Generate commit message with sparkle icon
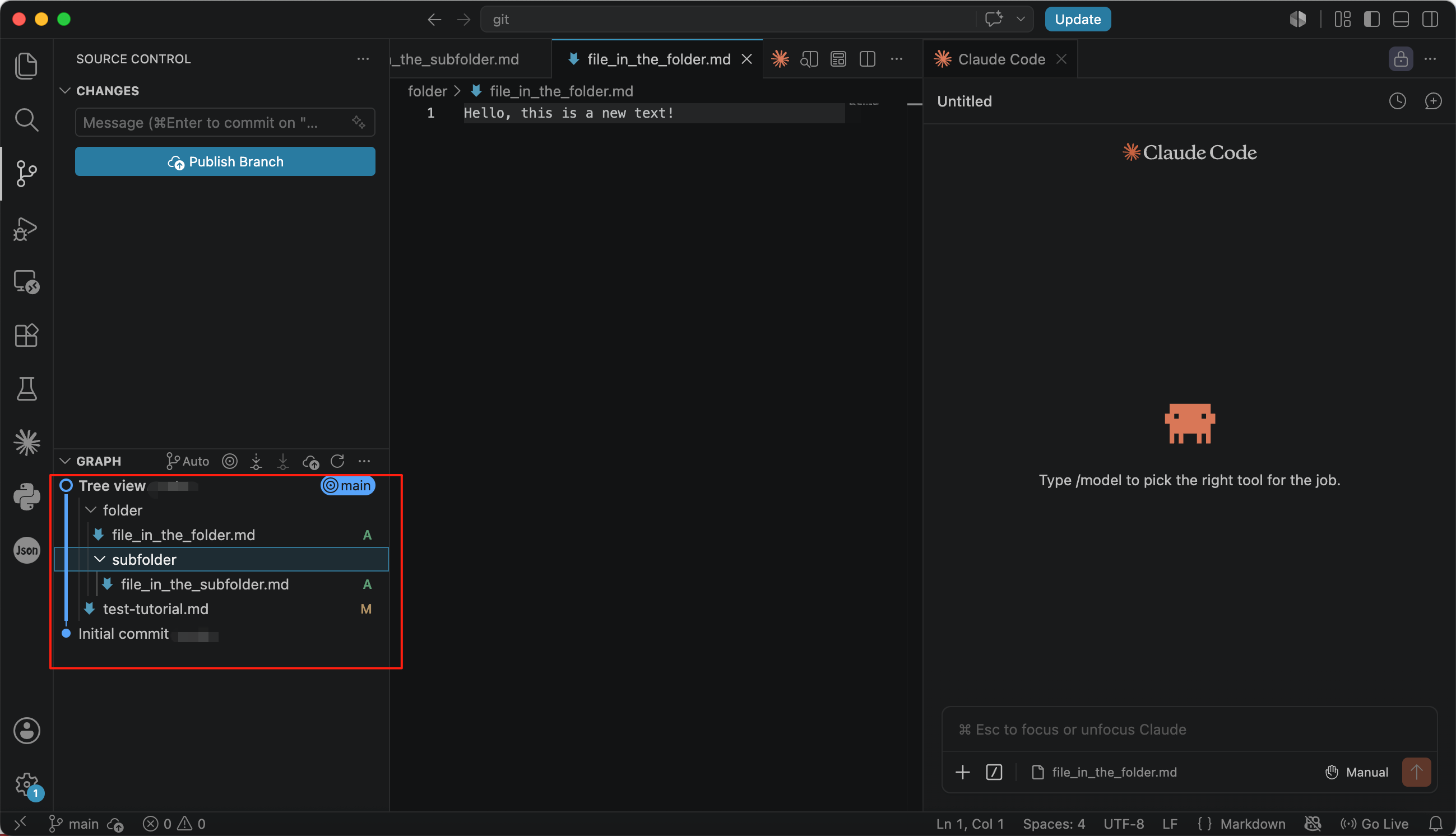The width and height of the screenshot is (1456, 836). [359, 122]
